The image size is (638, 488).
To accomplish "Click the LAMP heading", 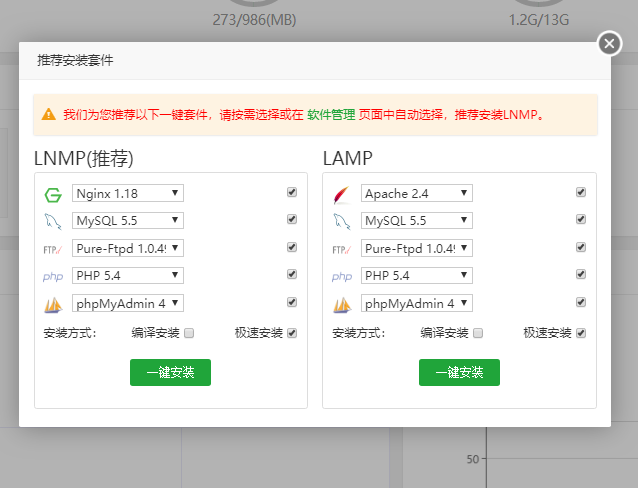I will pos(348,158).
